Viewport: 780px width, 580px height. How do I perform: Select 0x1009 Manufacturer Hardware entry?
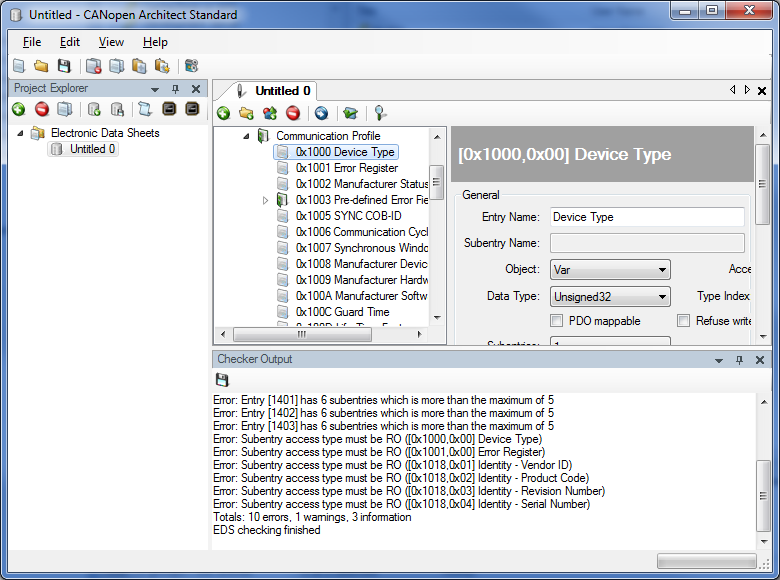click(x=362, y=280)
